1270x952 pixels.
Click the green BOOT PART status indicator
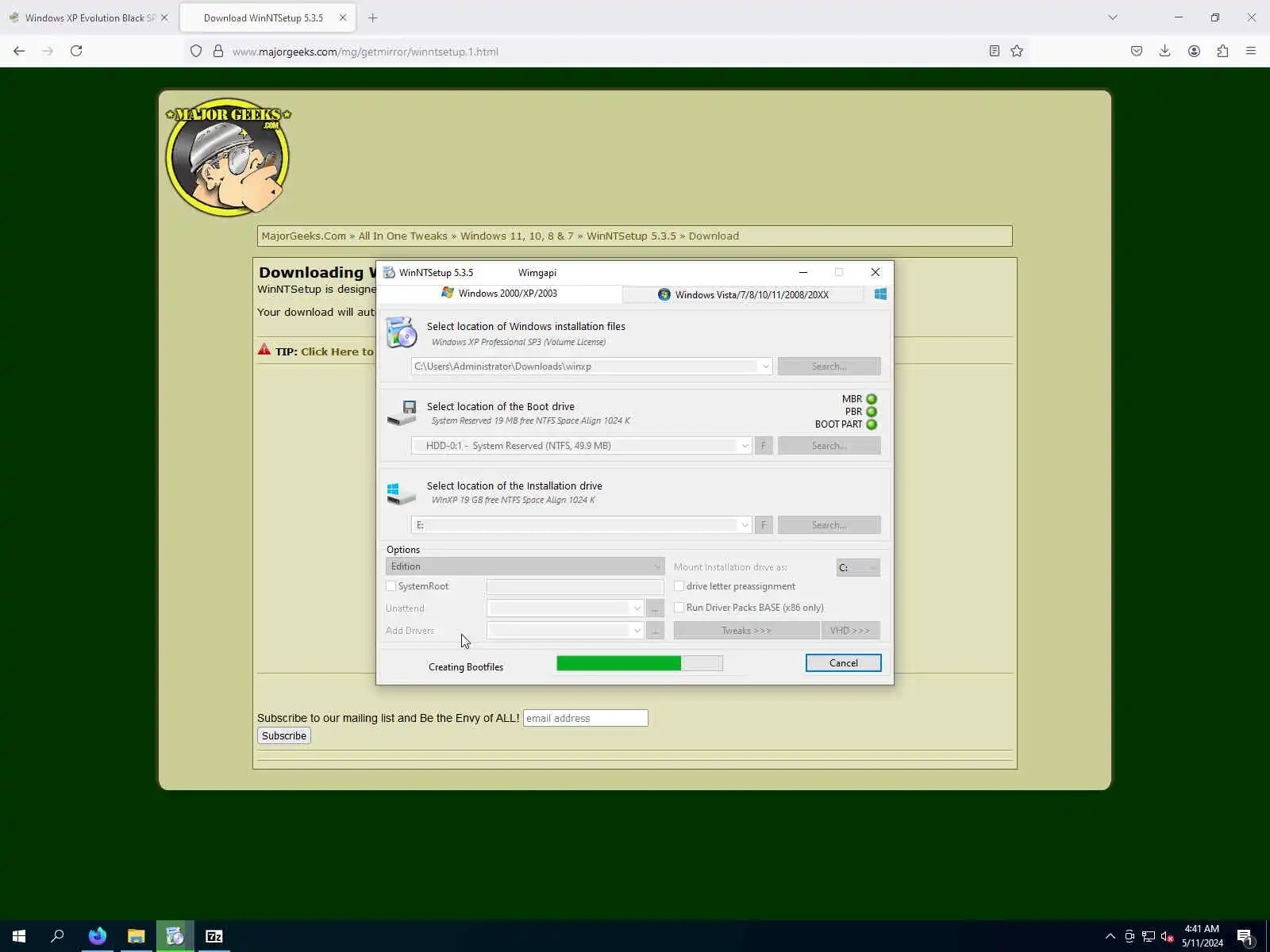pos(872,424)
